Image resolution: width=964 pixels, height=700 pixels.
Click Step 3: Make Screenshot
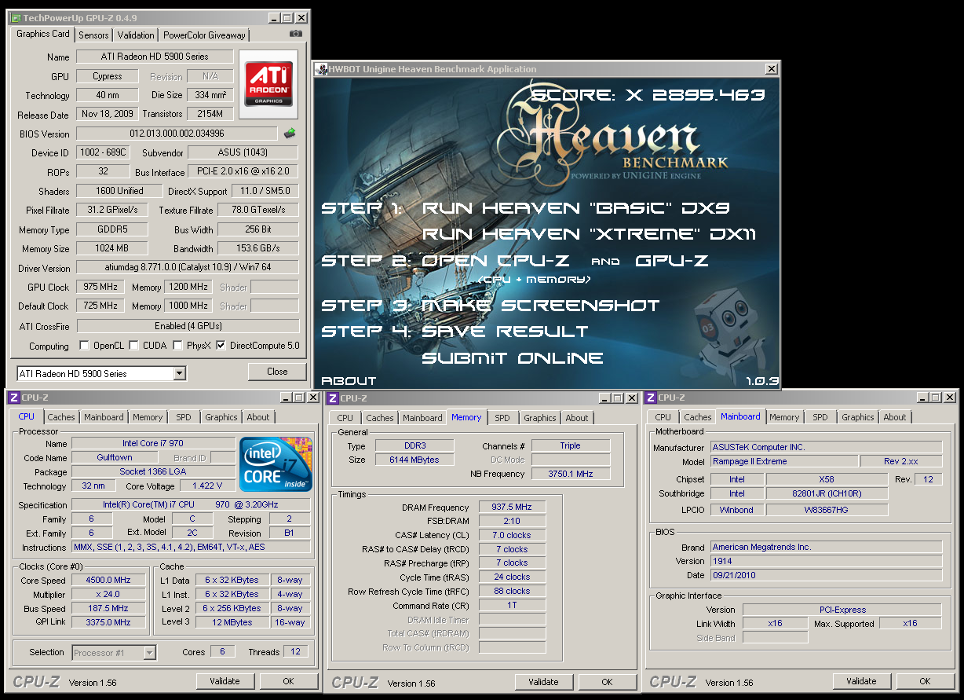coord(490,305)
